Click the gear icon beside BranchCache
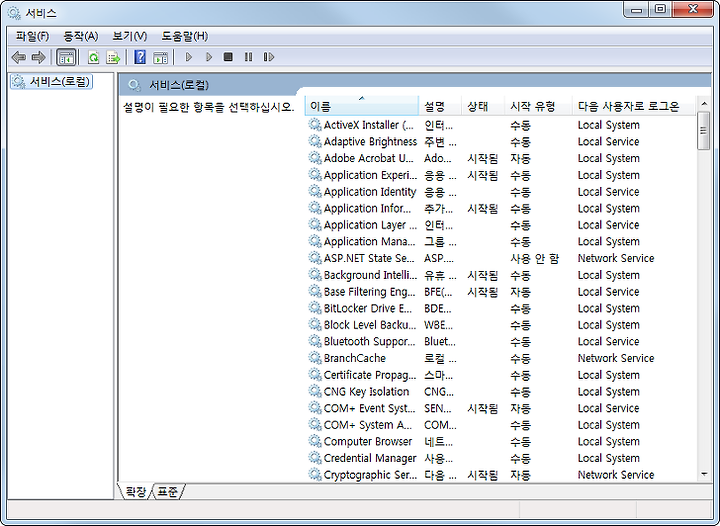 click(x=315, y=358)
